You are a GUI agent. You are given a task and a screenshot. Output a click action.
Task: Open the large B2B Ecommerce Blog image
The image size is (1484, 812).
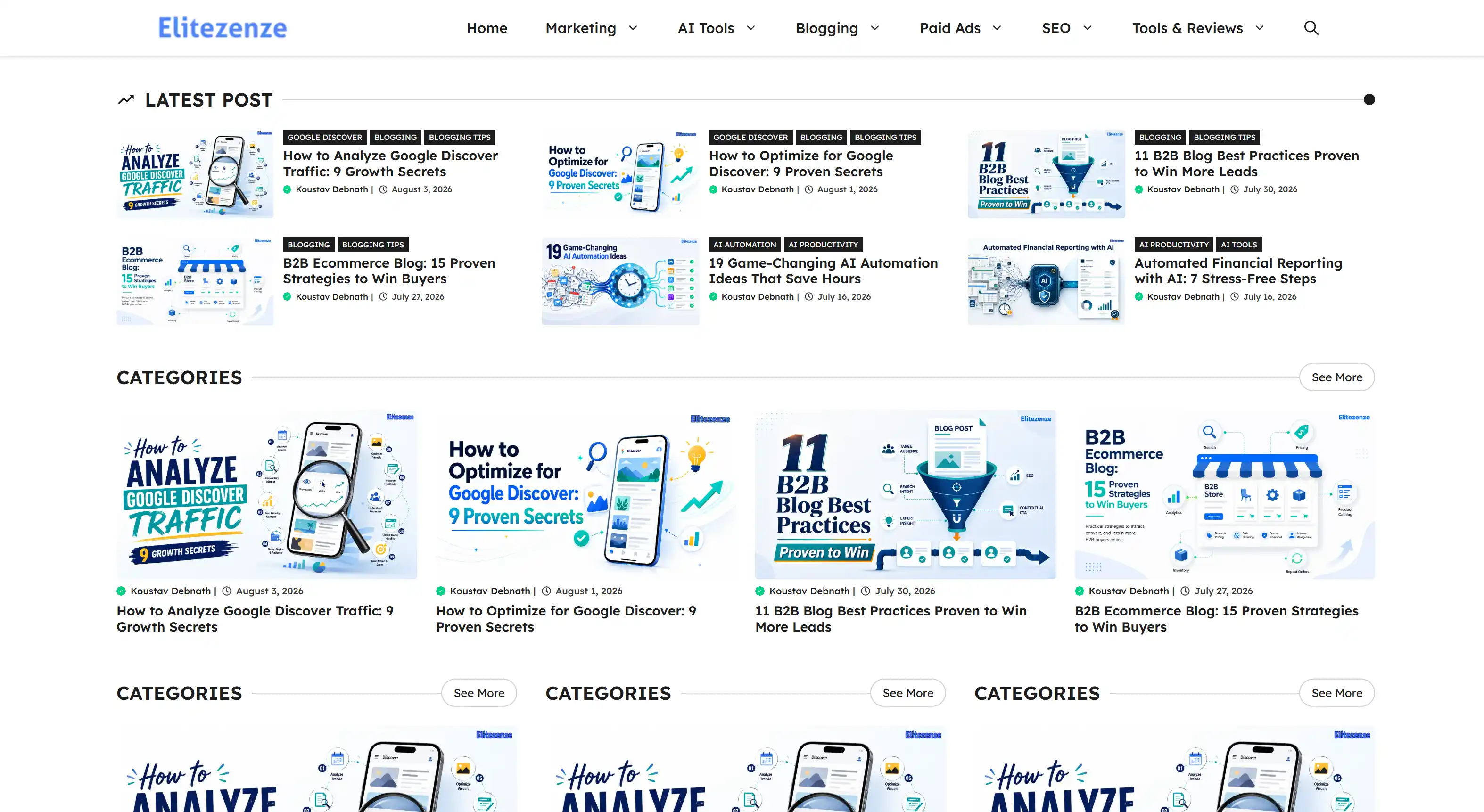1224,495
